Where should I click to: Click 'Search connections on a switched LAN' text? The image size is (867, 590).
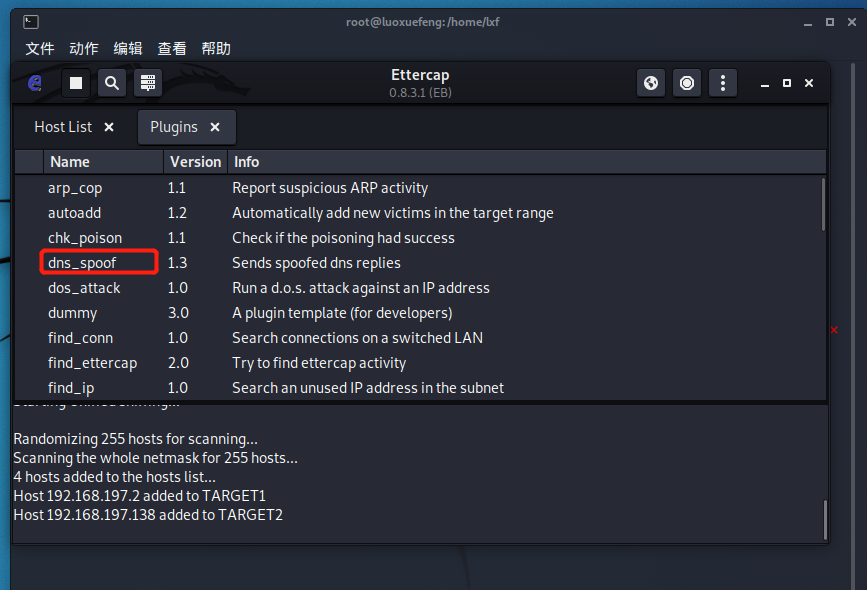[x=357, y=338]
